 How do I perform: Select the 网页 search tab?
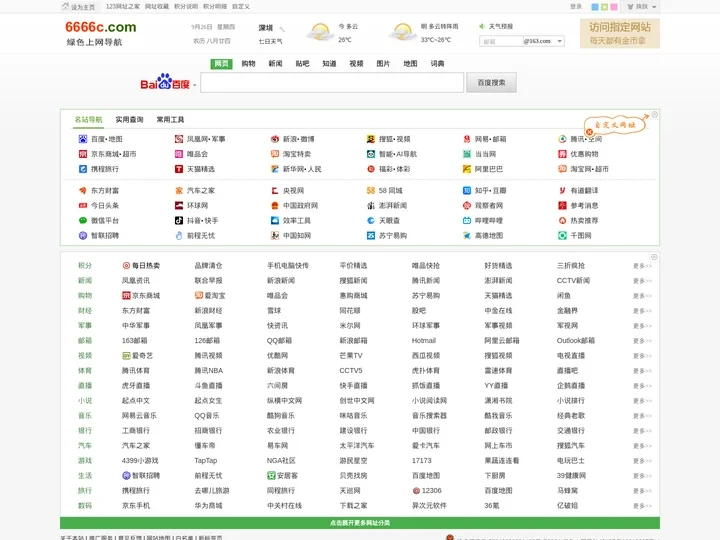point(221,63)
